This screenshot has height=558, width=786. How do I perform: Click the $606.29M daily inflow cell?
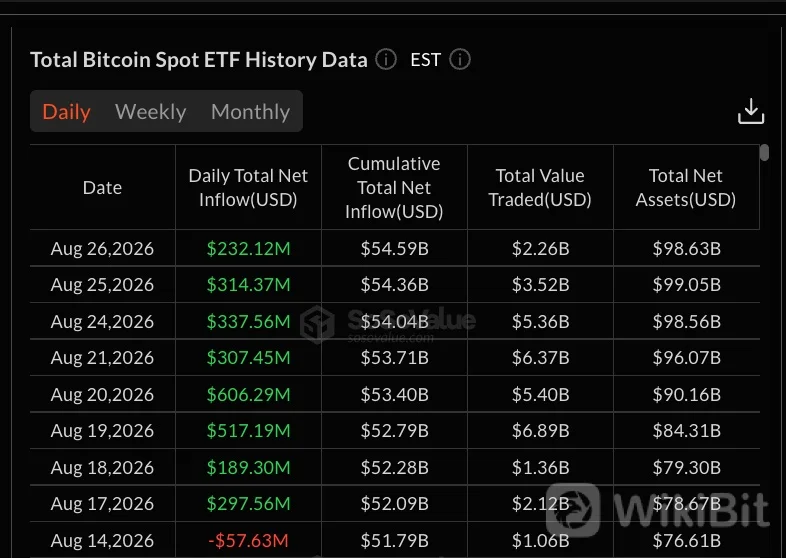248,394
